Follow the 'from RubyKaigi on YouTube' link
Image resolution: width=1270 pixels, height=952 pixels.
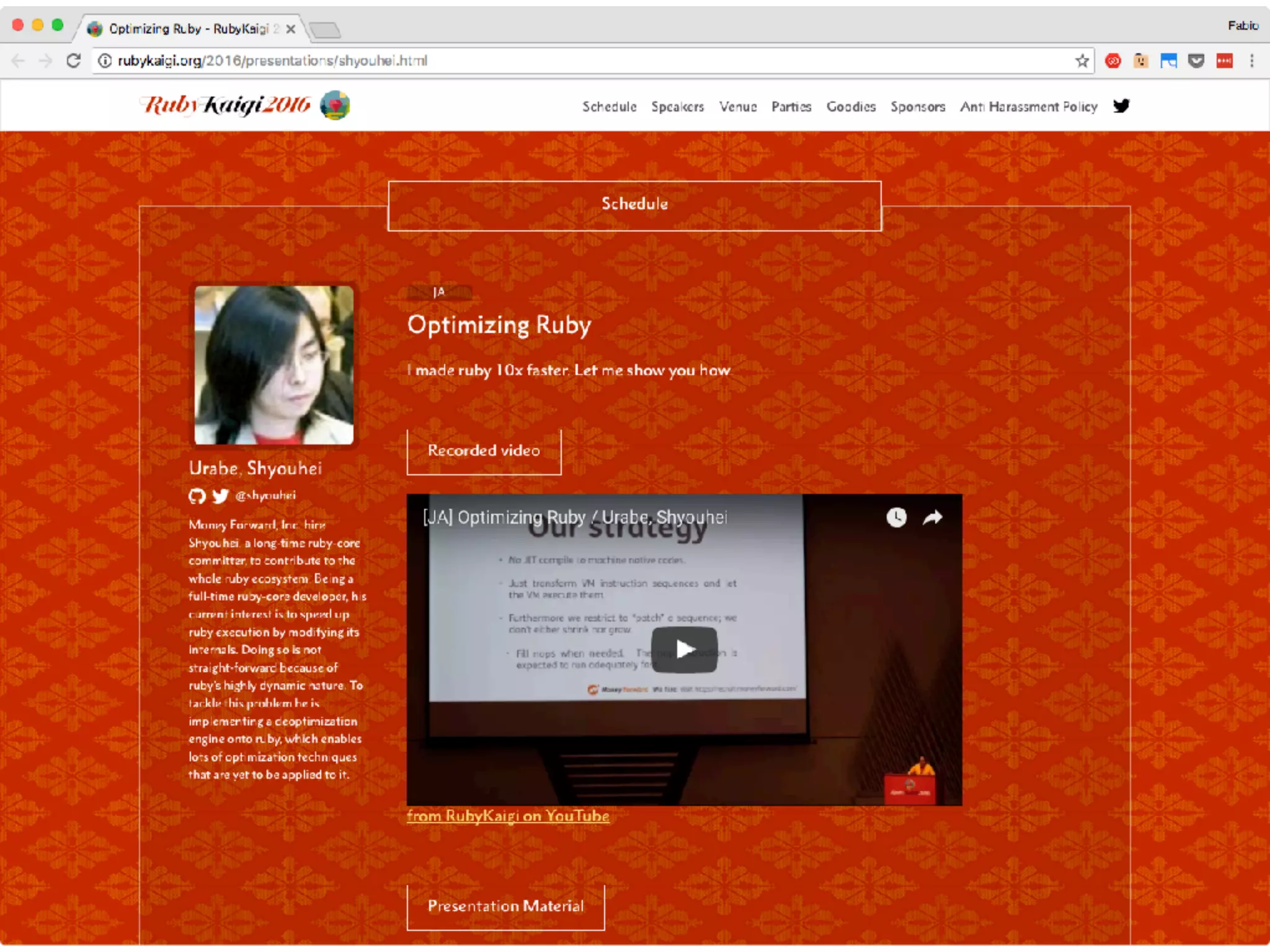click(x=508, y=816)
